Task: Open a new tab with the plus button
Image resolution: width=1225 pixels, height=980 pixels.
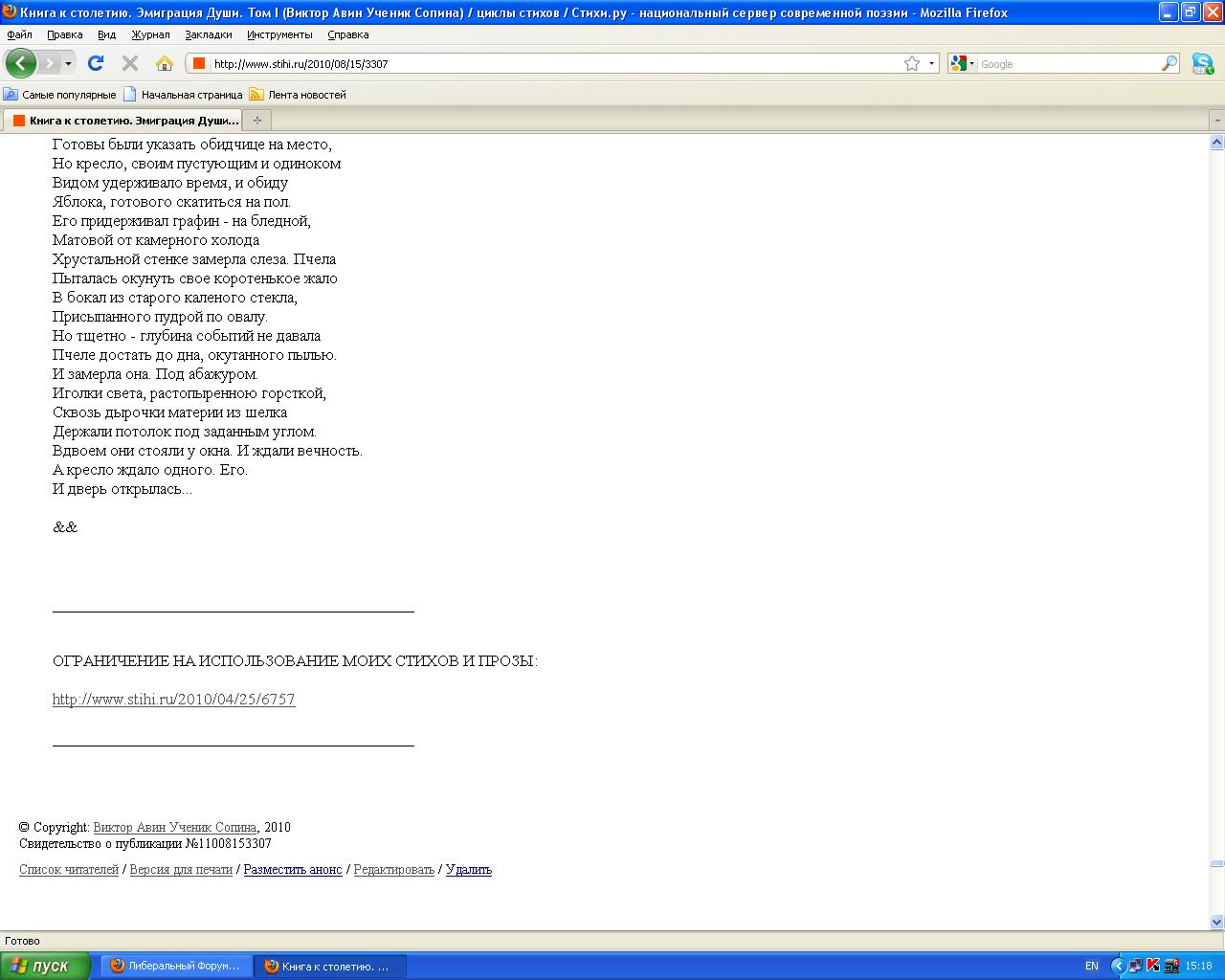Action: (x=256, y=121)
